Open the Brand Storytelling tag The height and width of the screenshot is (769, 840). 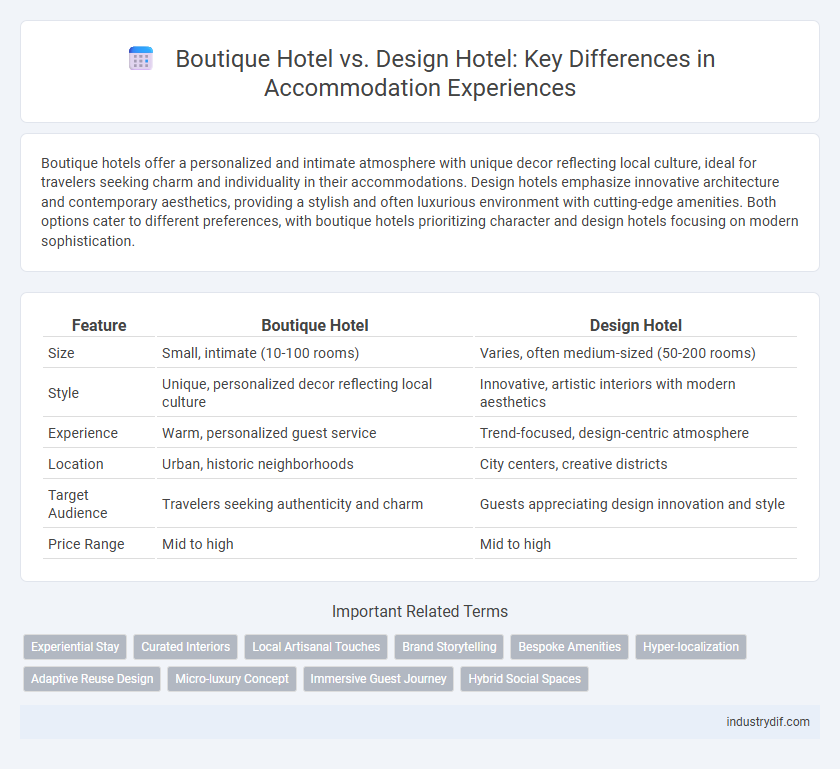click(449, 647)
